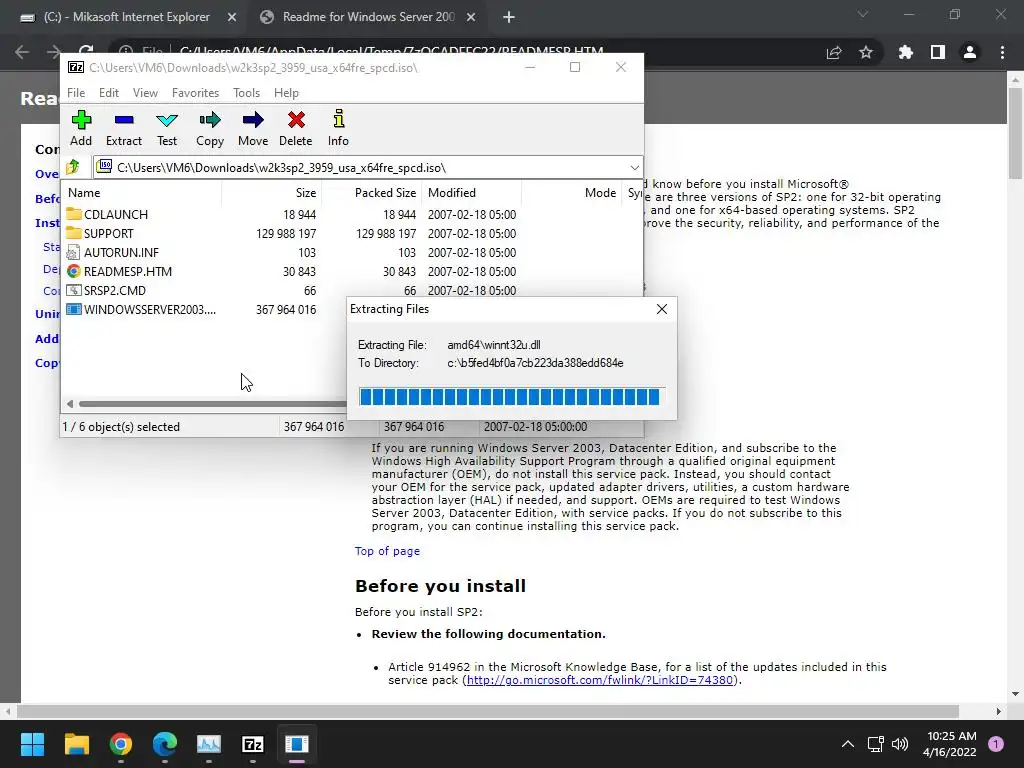Sort by the Modified column header
Screen dimensions: 1024x768
452,193
